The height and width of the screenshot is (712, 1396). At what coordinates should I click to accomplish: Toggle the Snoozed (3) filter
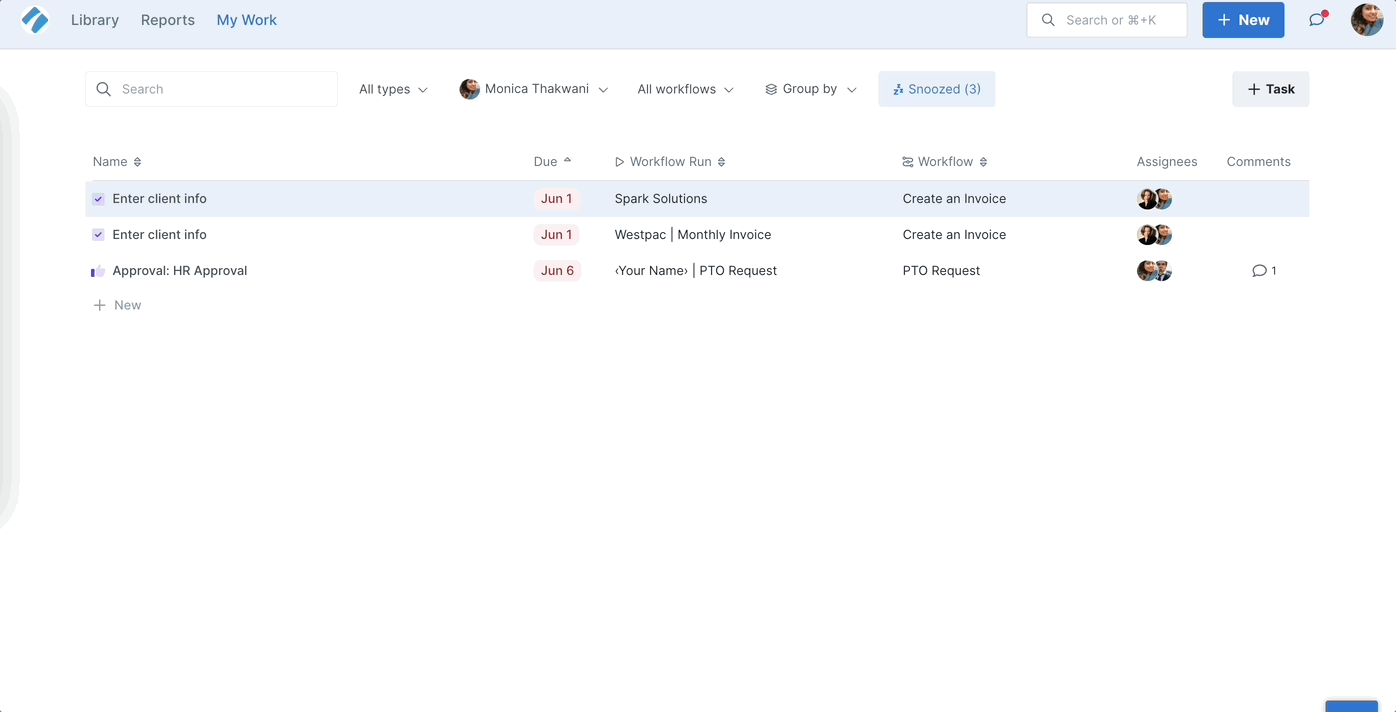click(937, 90)
